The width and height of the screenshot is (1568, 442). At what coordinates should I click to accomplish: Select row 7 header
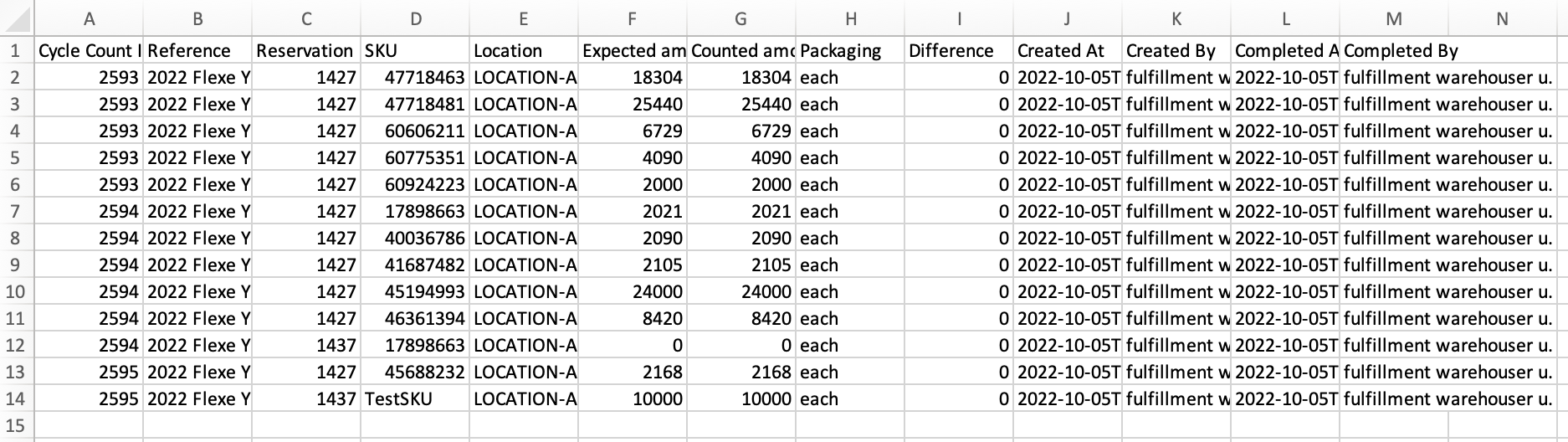pos(16,211)
